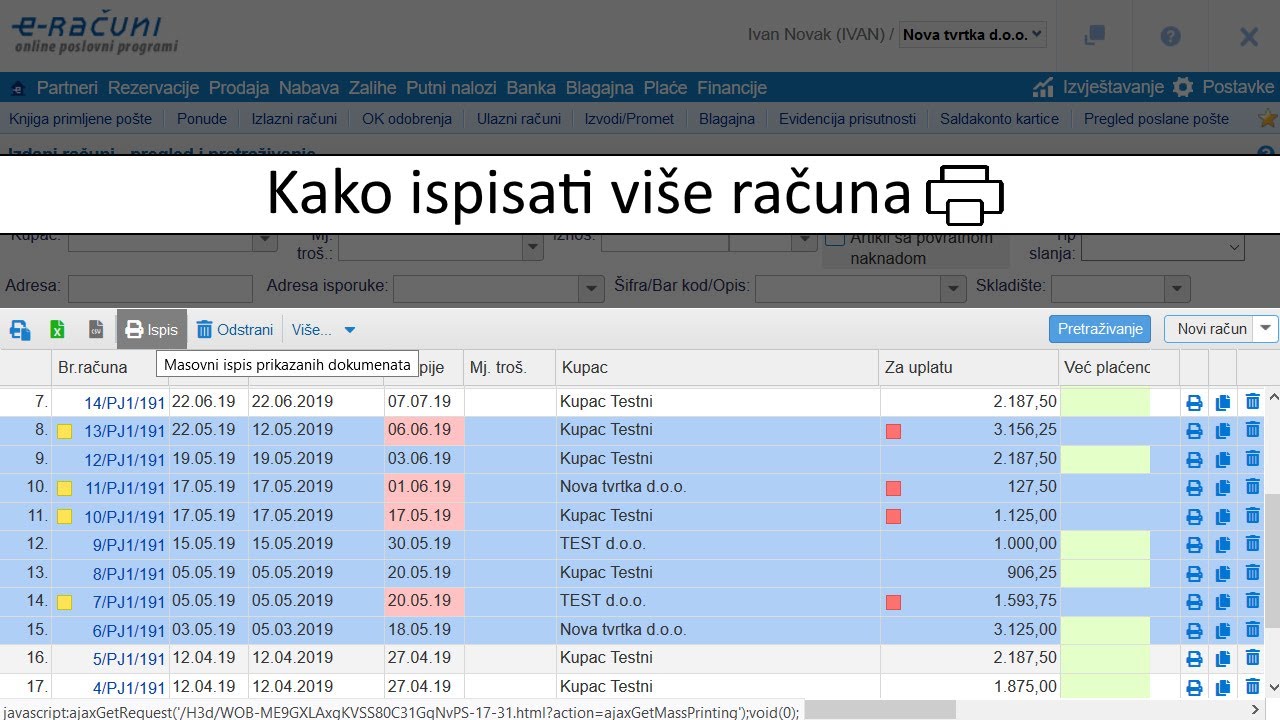Screen dimensions: 1280x720
Task: Click Odstrani trash button in toolbar
Action: click(234, 329)
